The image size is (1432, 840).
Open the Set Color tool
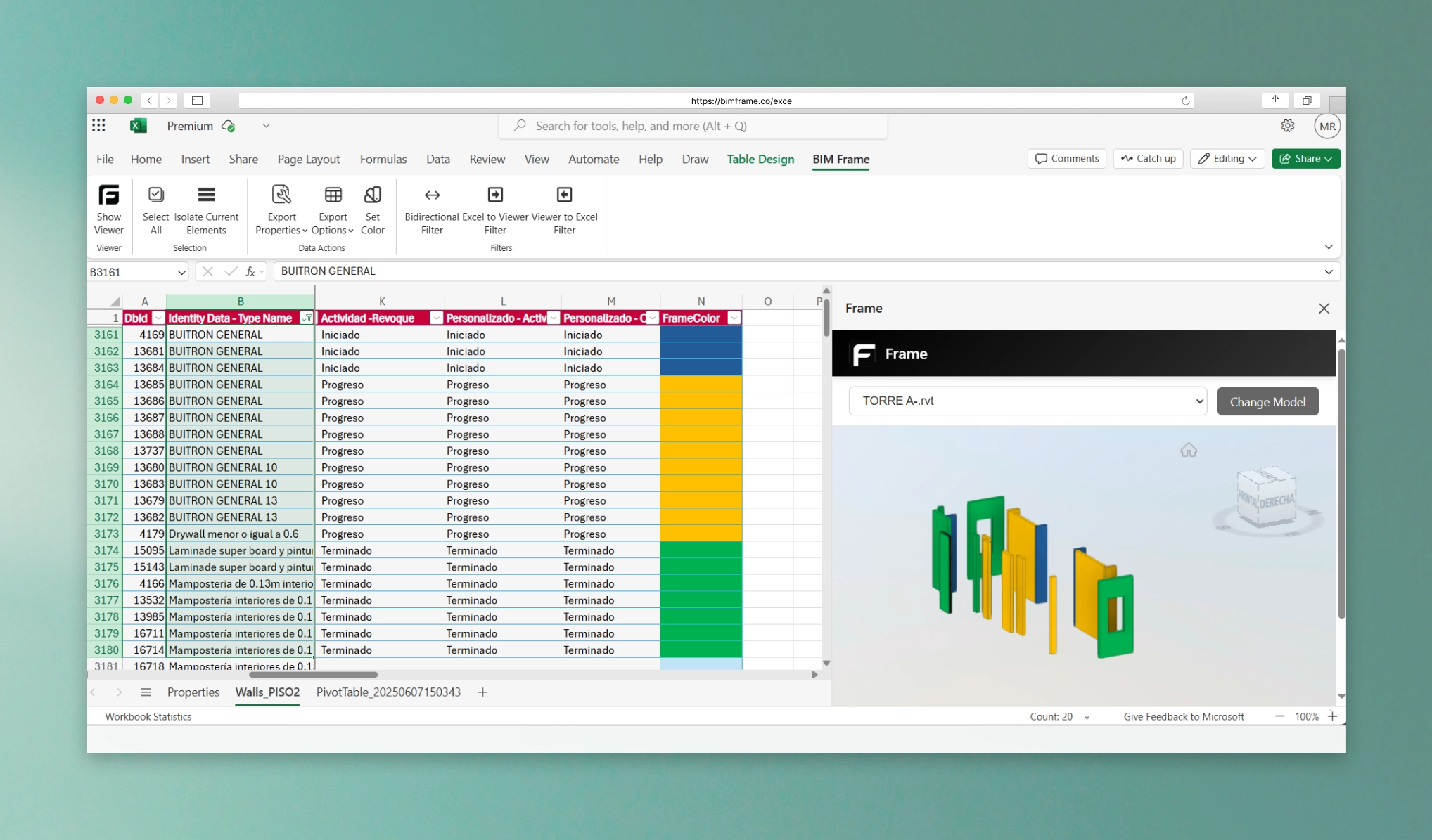point(373,208)
